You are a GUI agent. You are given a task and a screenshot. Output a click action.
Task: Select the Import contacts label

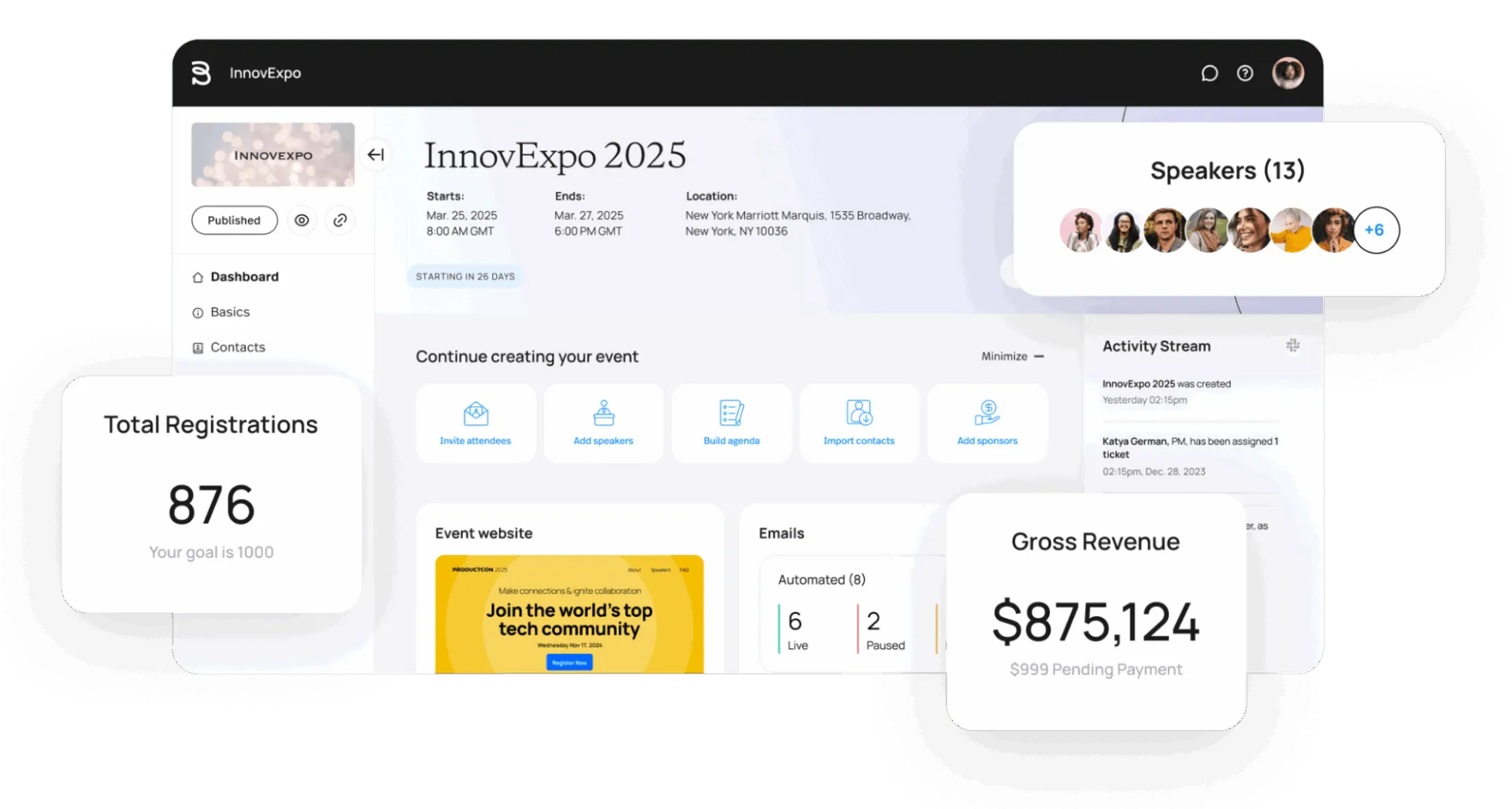(x=859, y=441)
